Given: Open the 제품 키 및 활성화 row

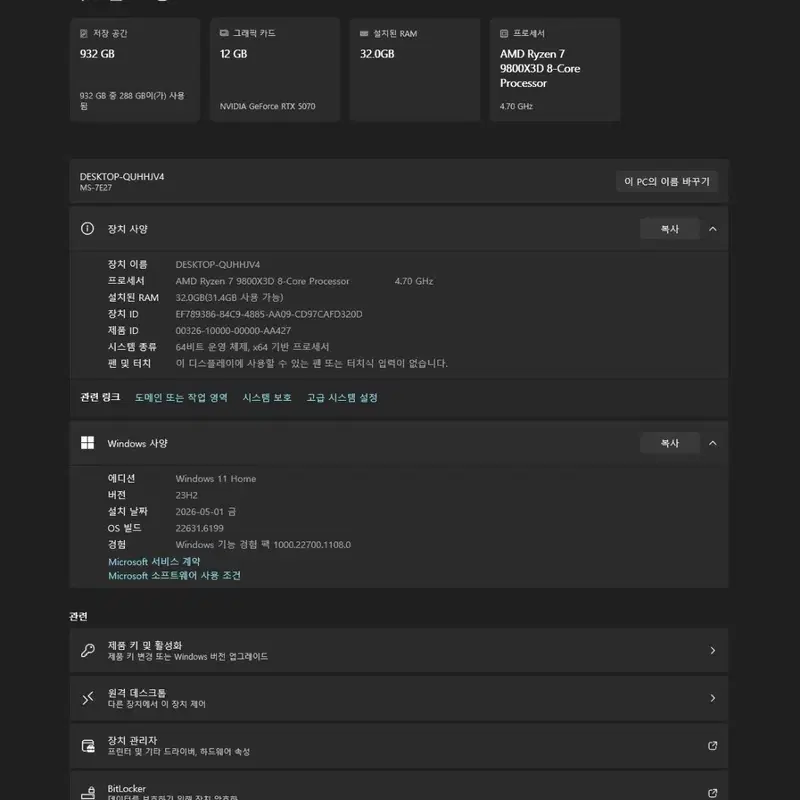Looking at the screenshot, I should pyautogui.click(x=399, y=651).
